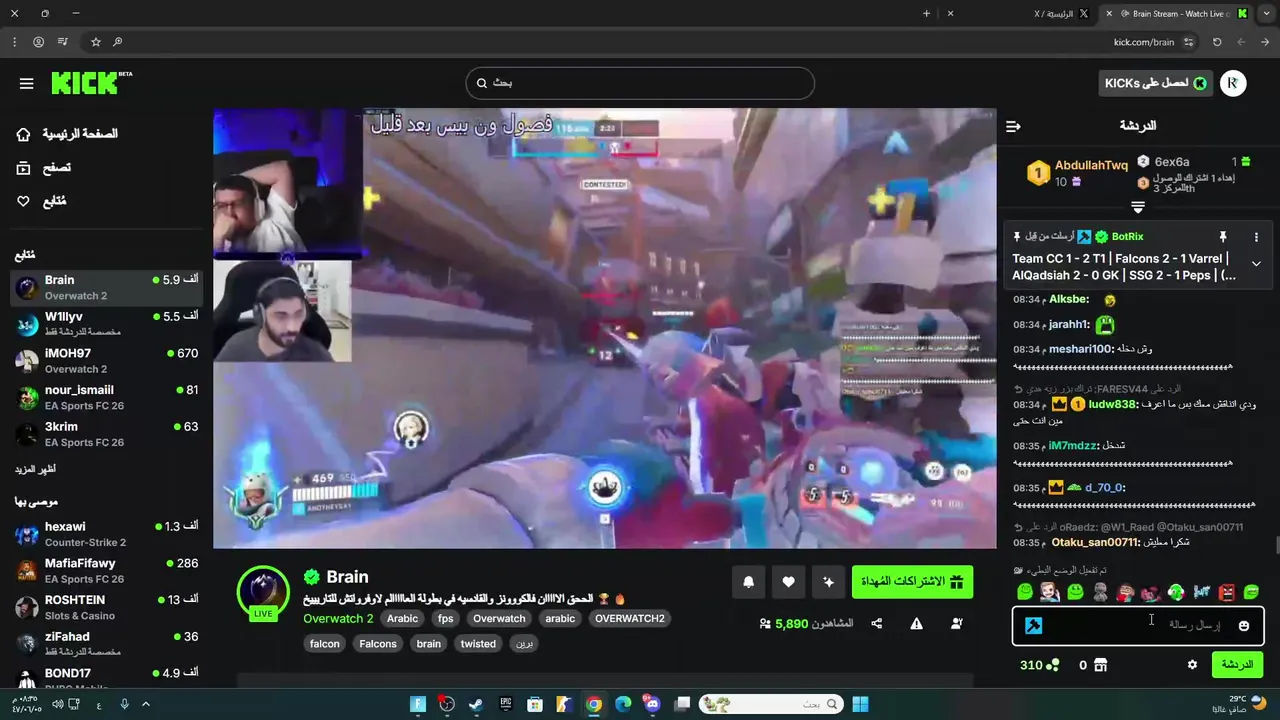Viewport: 1280px width, 720px height.
Task: Open the Kick shop icon
Action: (x=1100, y=665)
